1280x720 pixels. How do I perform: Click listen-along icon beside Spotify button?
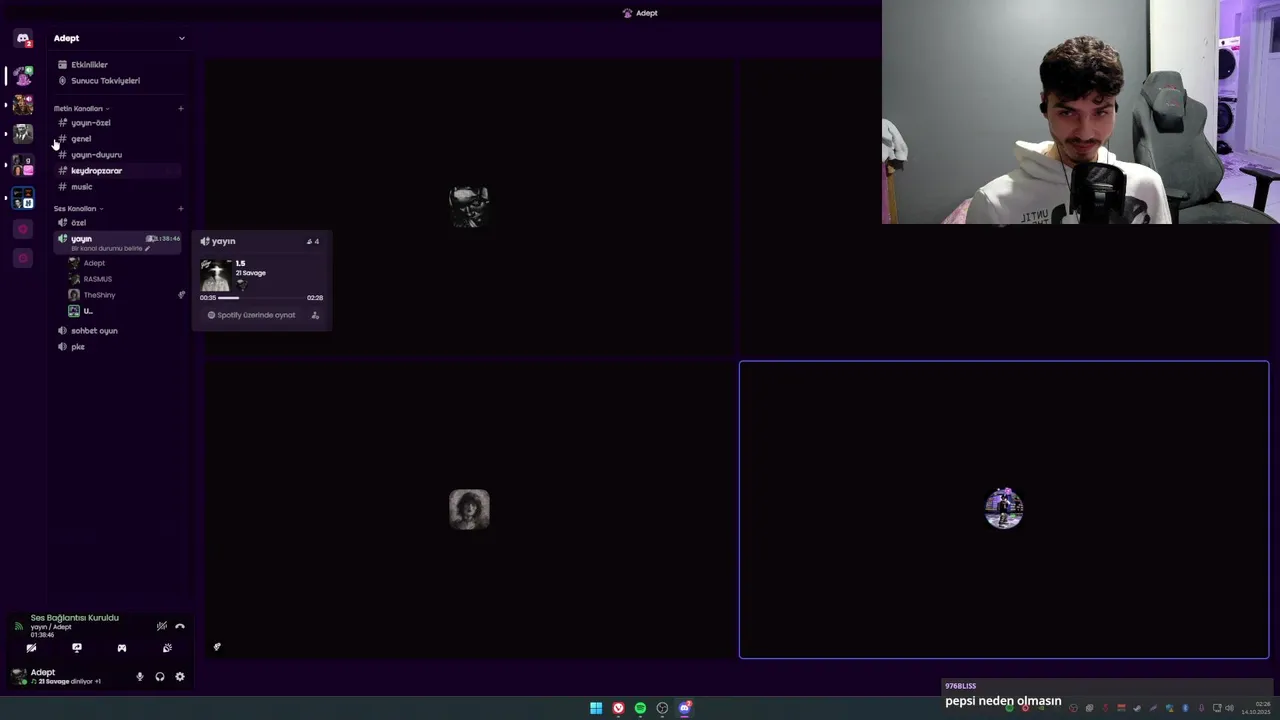315,315
